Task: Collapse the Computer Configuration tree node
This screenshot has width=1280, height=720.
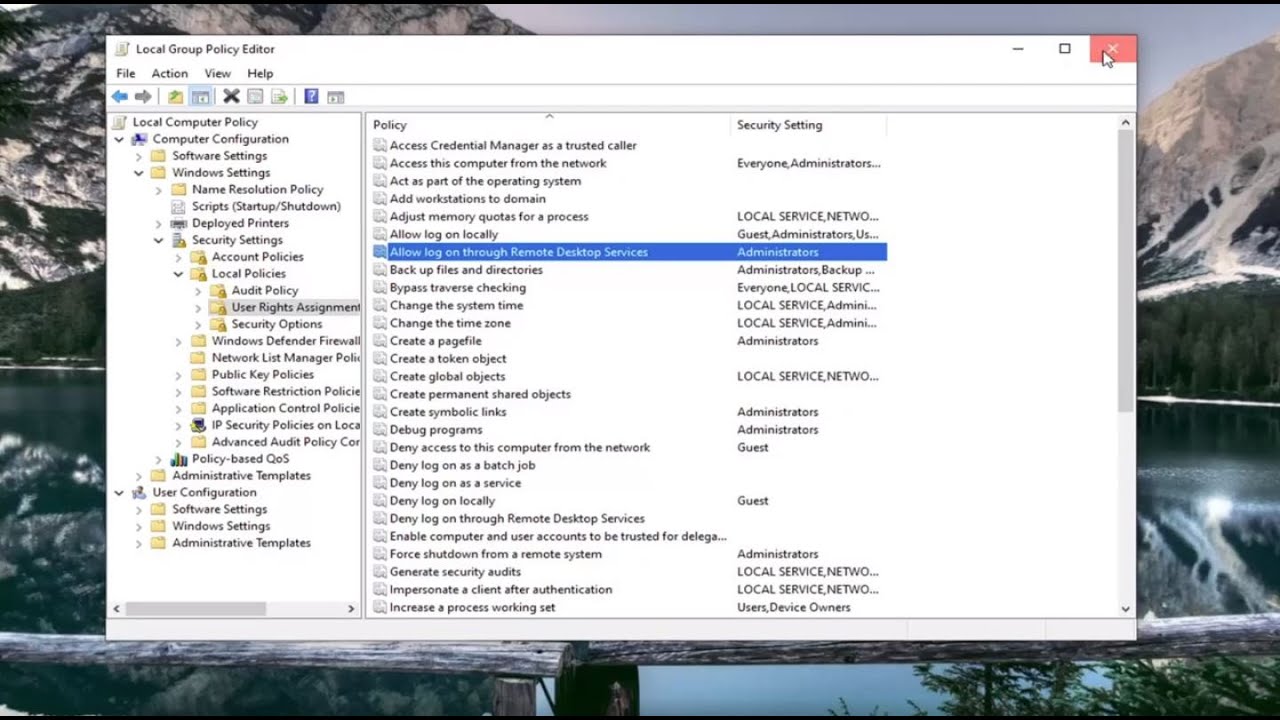Action: 119,139
